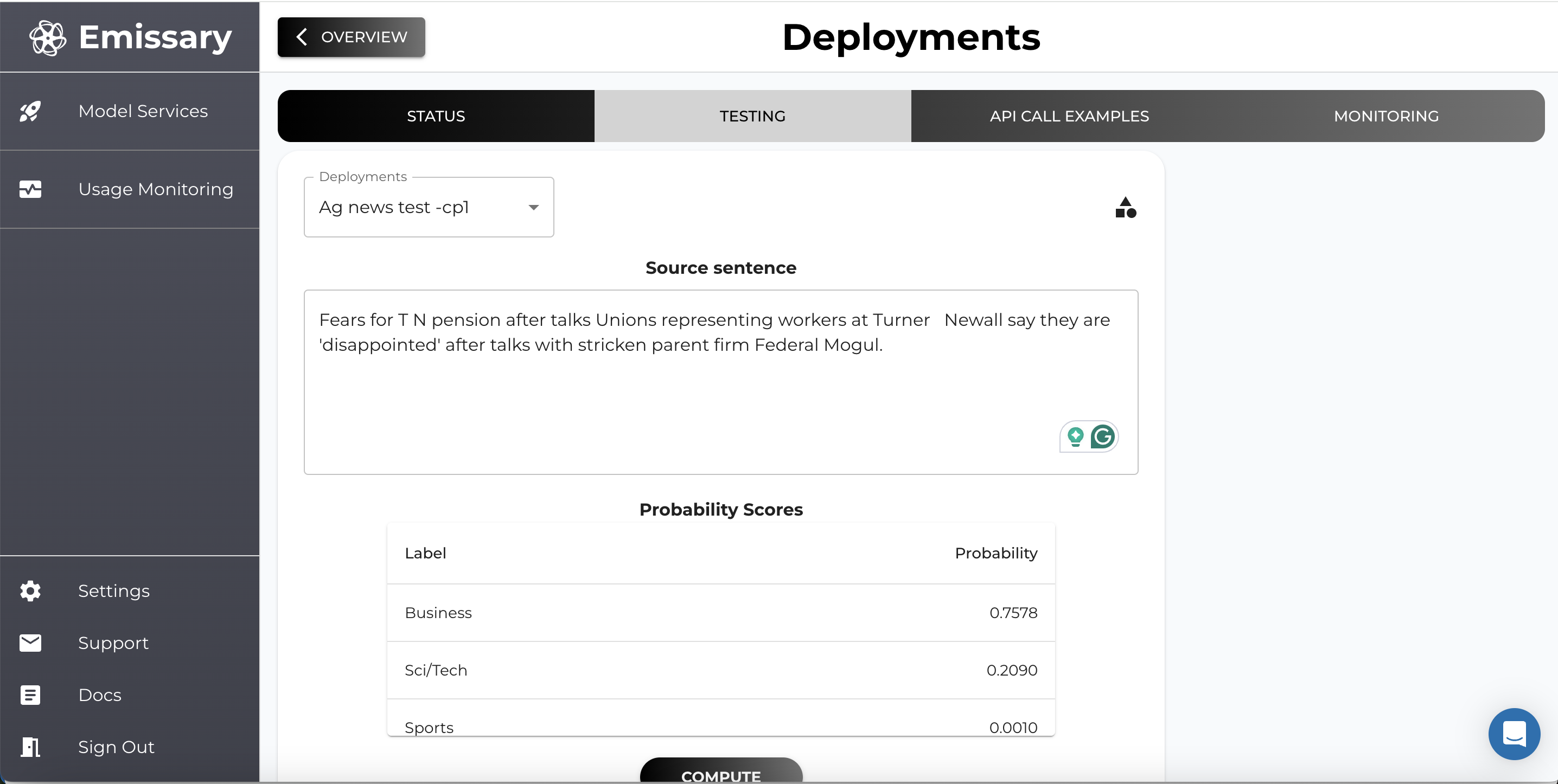This screenshot has height=784, width=1558.
Task: Click the Deployments page heading
Action: pos(911,37)
